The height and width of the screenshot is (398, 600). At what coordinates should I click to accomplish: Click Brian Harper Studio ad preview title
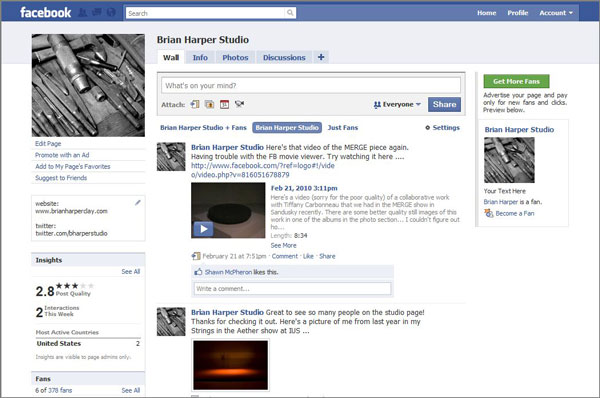coord(519,130)
